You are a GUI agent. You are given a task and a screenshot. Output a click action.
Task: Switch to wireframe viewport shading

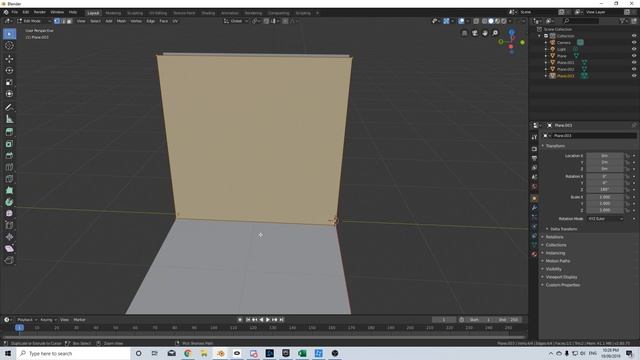coord(484,21)
